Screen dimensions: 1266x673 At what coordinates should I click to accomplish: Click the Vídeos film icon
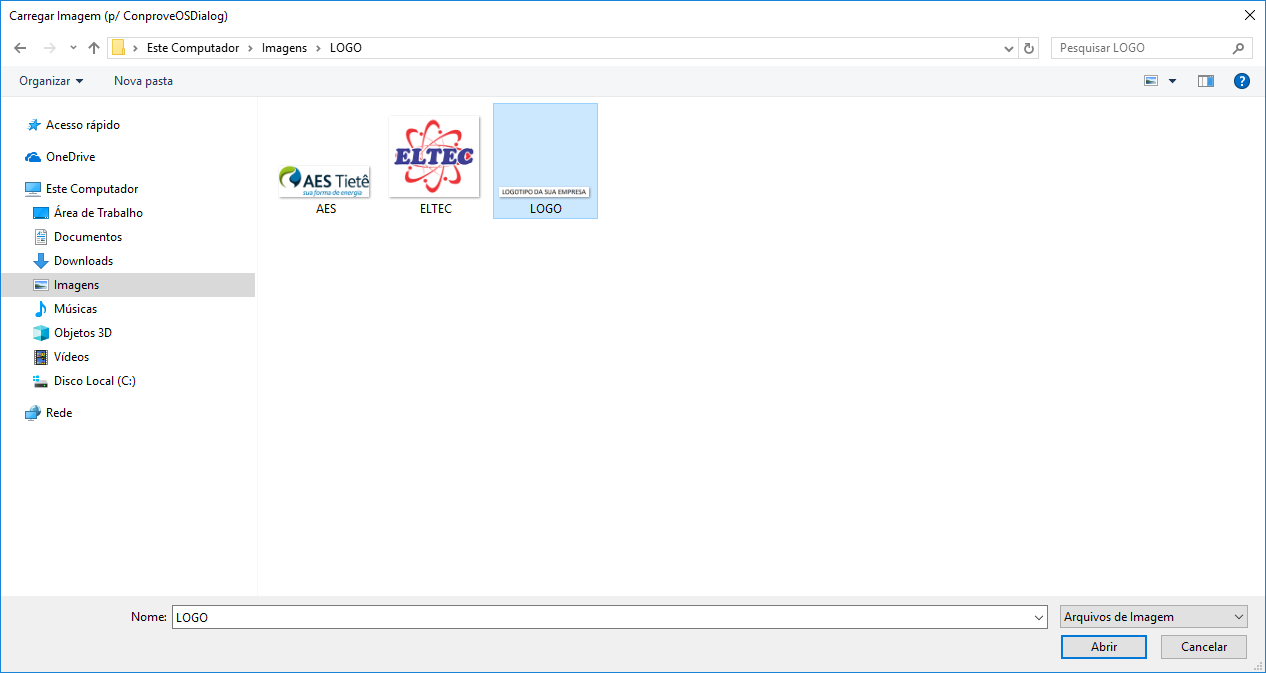click(41, 357)
